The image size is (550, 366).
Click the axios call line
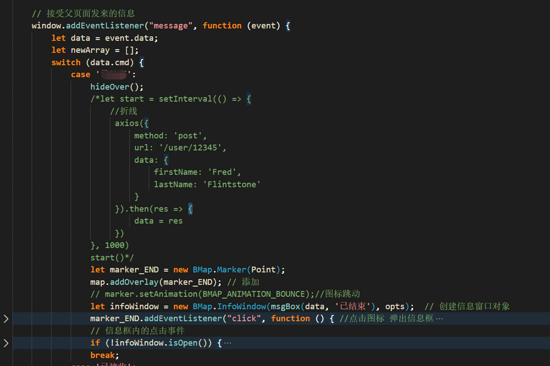pyautogui.click(x=132, y=123)
